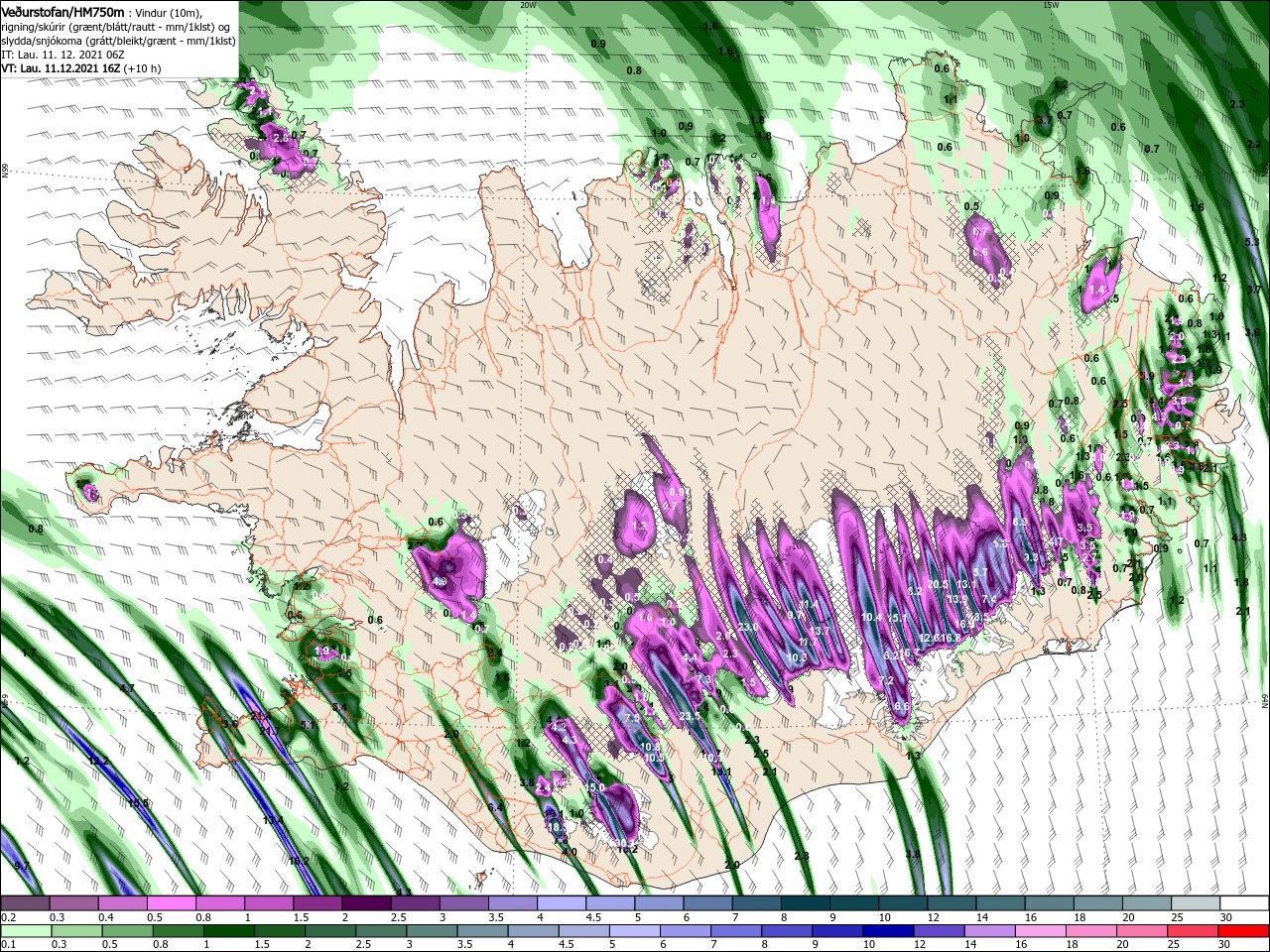Click the 1.4 value in the northeast purple patch
1270x952 pixels.
(x=1096, y=289)
